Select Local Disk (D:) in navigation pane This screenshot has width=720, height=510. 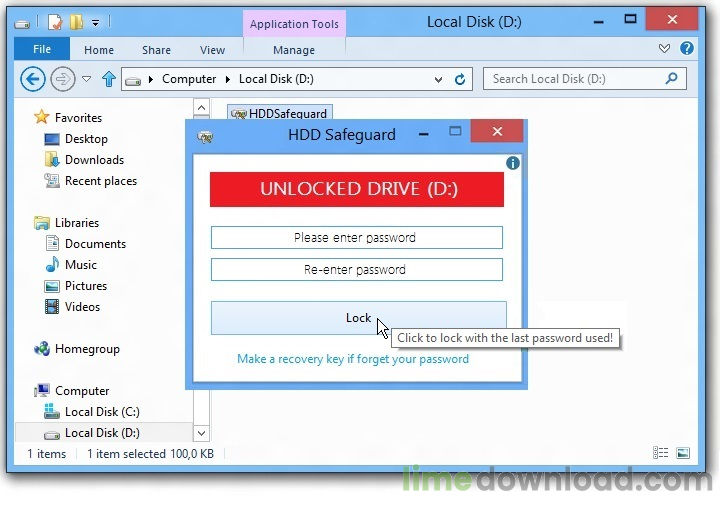coord(102,433)
